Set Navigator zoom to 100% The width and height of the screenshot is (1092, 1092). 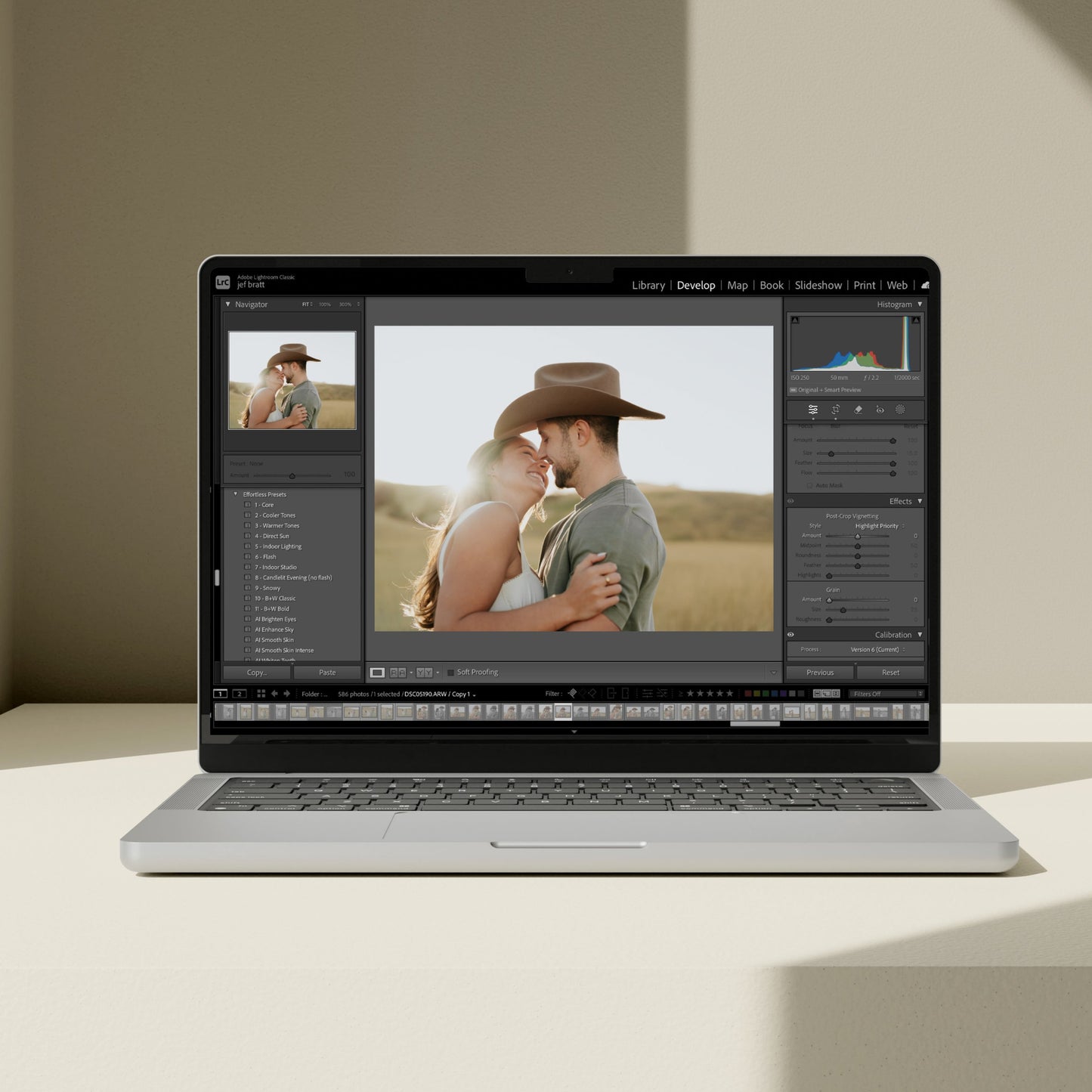(325, 305)
